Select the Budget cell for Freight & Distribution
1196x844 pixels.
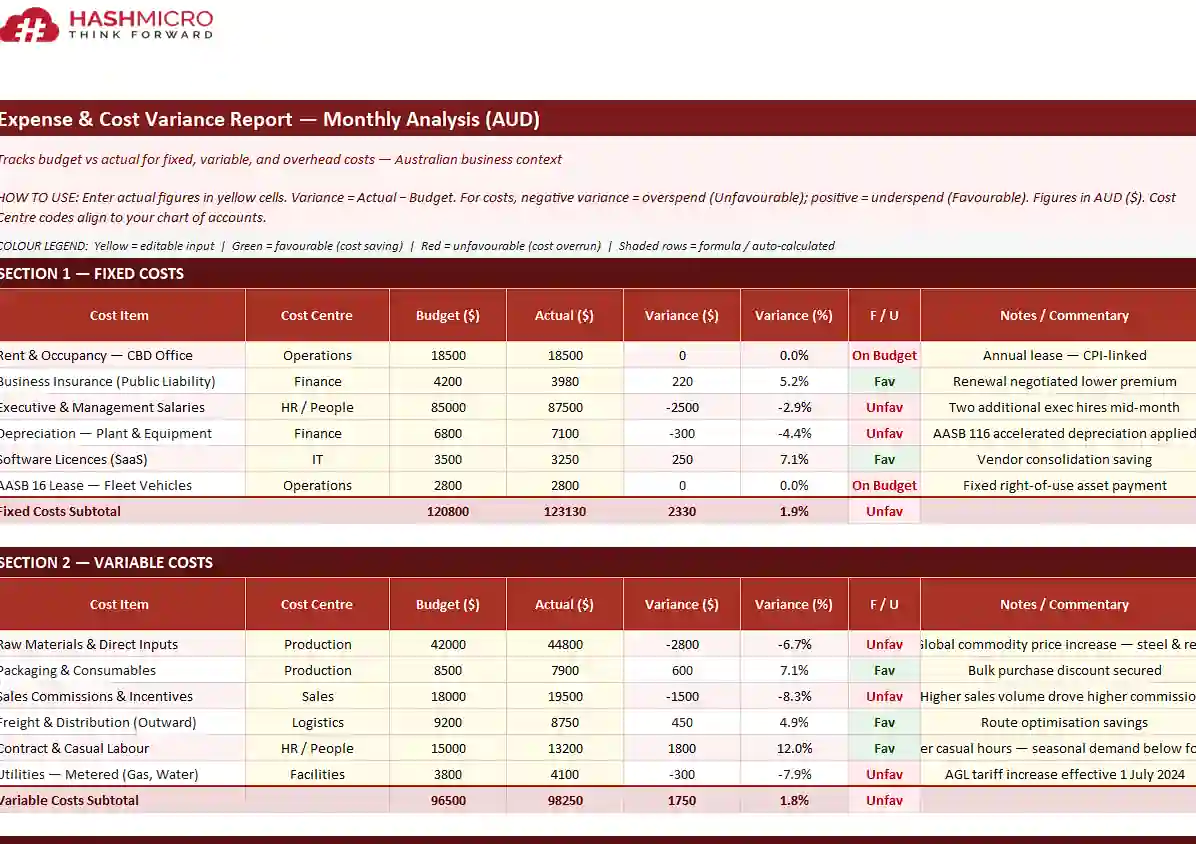click(x=447, y=722)
